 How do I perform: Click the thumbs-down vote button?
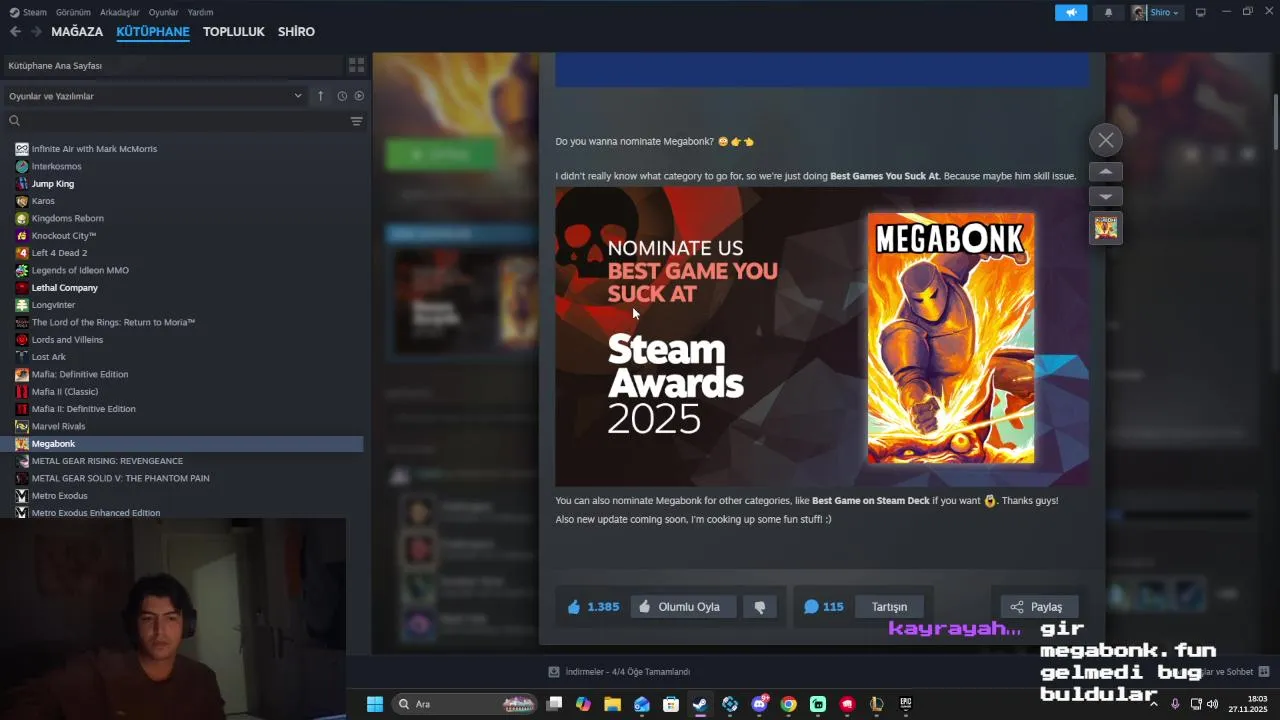click(760, 607)
